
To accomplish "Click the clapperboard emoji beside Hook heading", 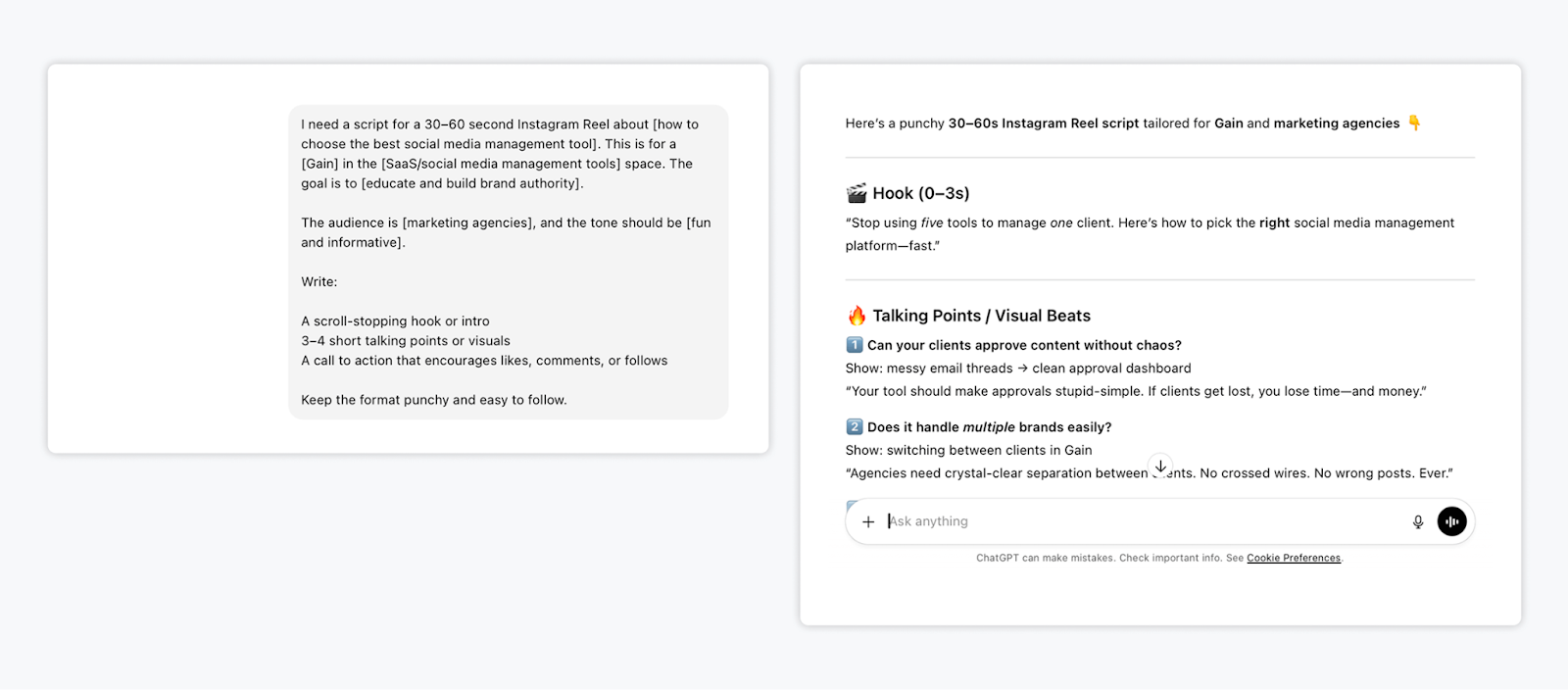I will click(x=857, y=193).
